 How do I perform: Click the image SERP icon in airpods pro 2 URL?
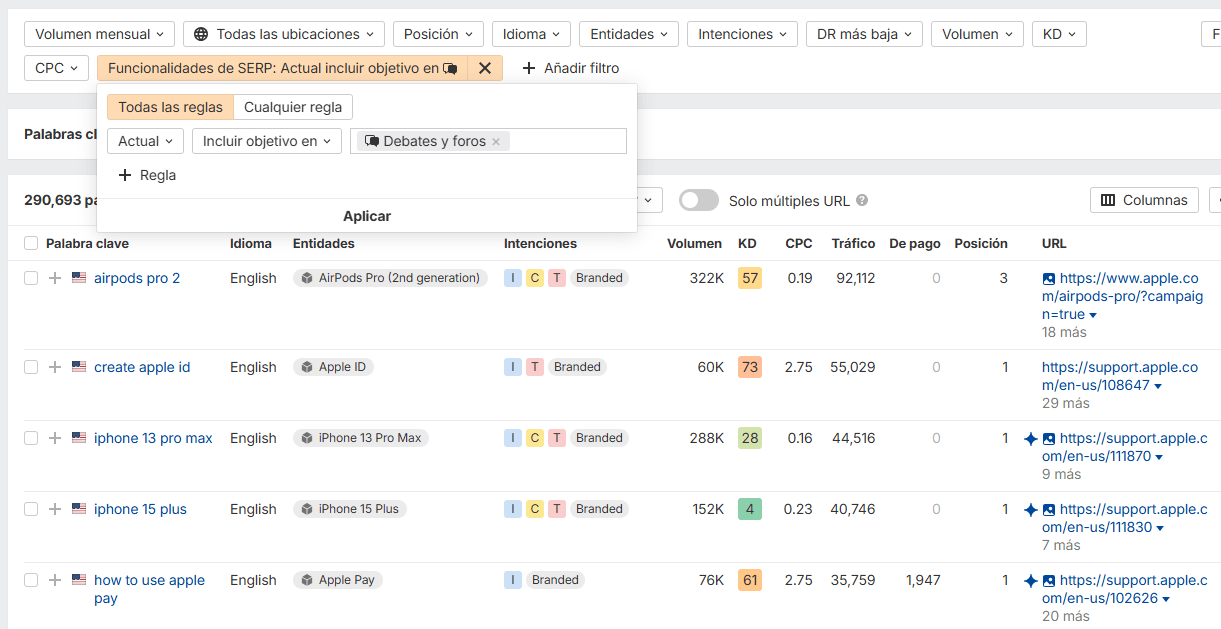tap(1048, 279)
